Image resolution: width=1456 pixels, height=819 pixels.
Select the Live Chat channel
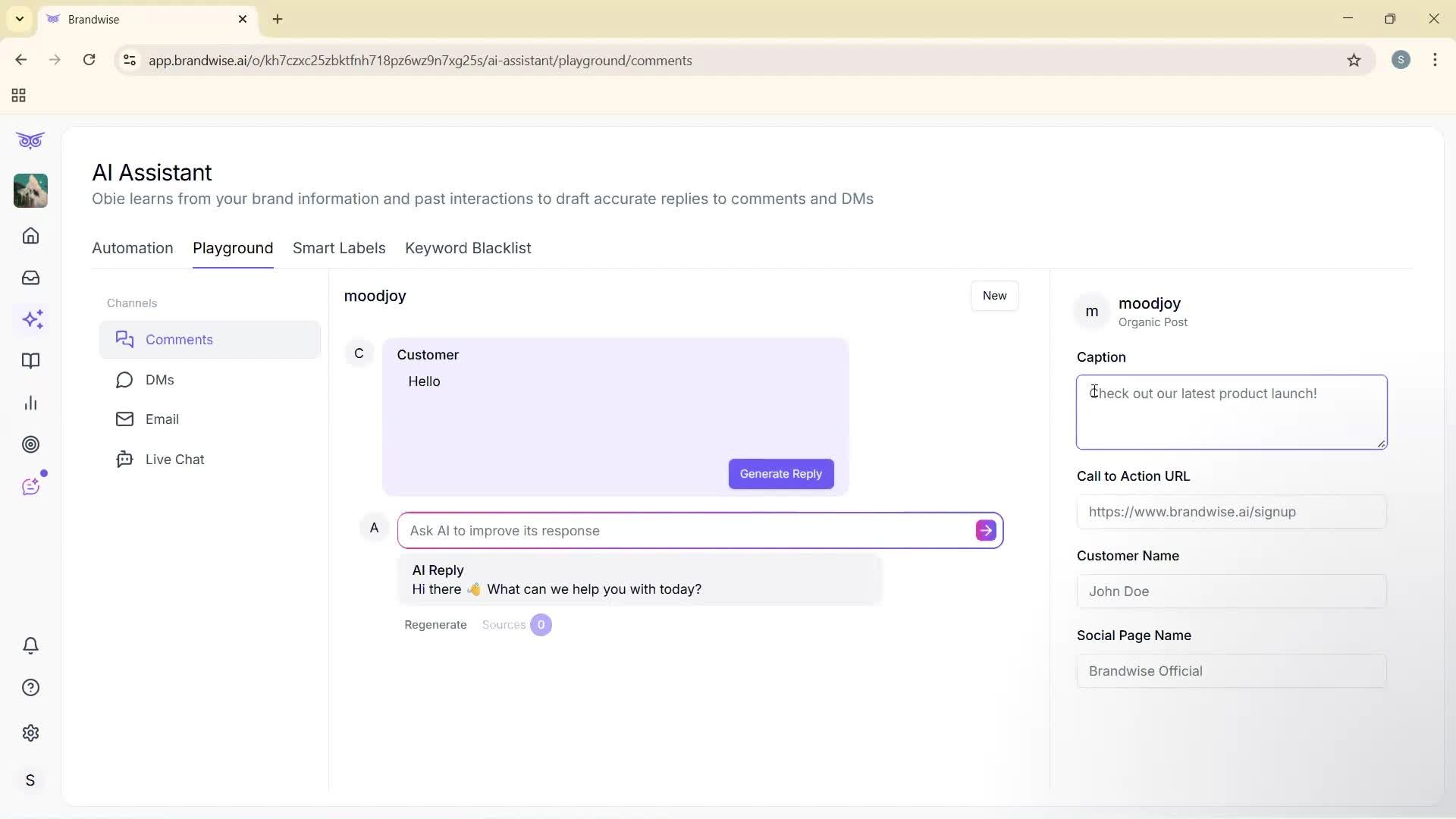tap(174, 459)
